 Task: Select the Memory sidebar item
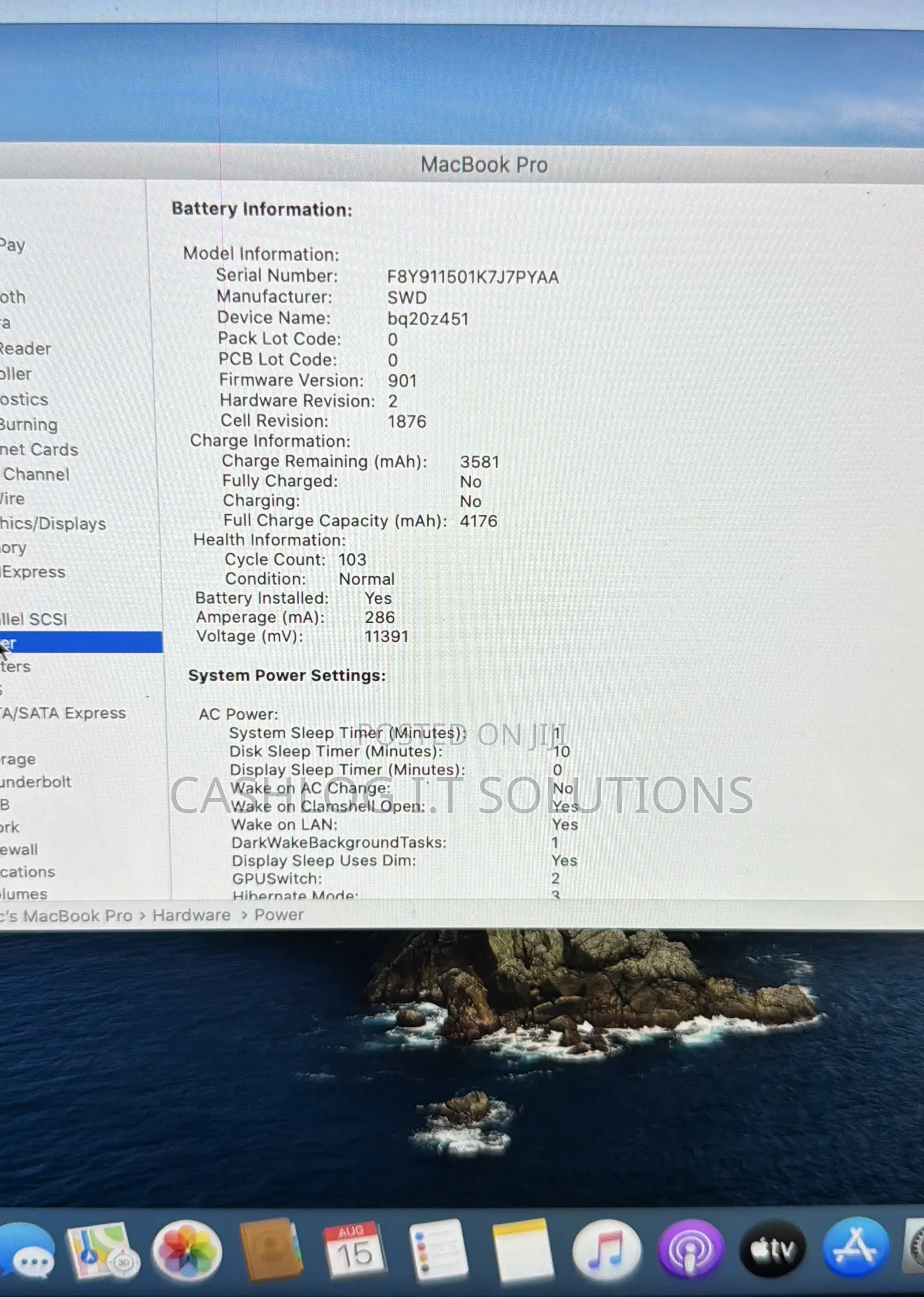pyautogui.click(x=13, y=548)
